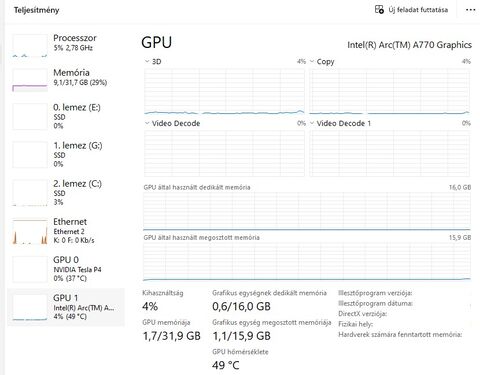The width and height of the screenshot is (480, 375).
Task: Open the 0. lemez (E:) entry
Action: (66, 116)
